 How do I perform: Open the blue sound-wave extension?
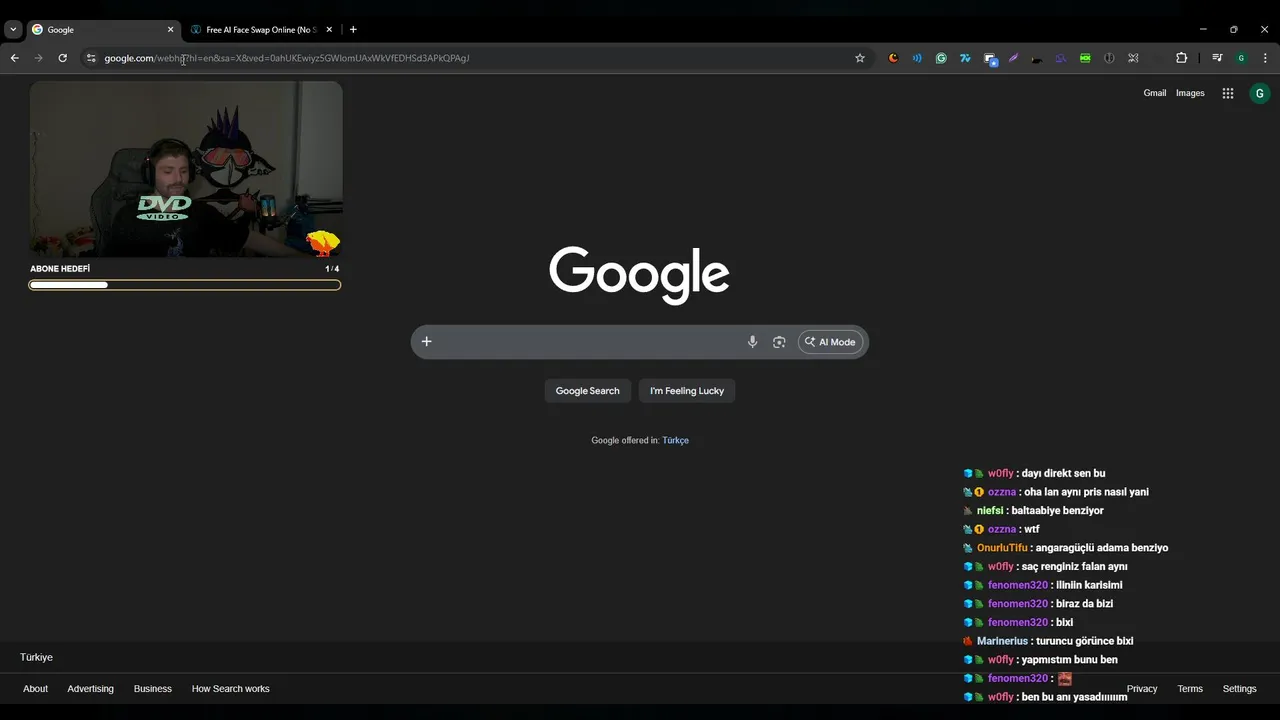917,58
